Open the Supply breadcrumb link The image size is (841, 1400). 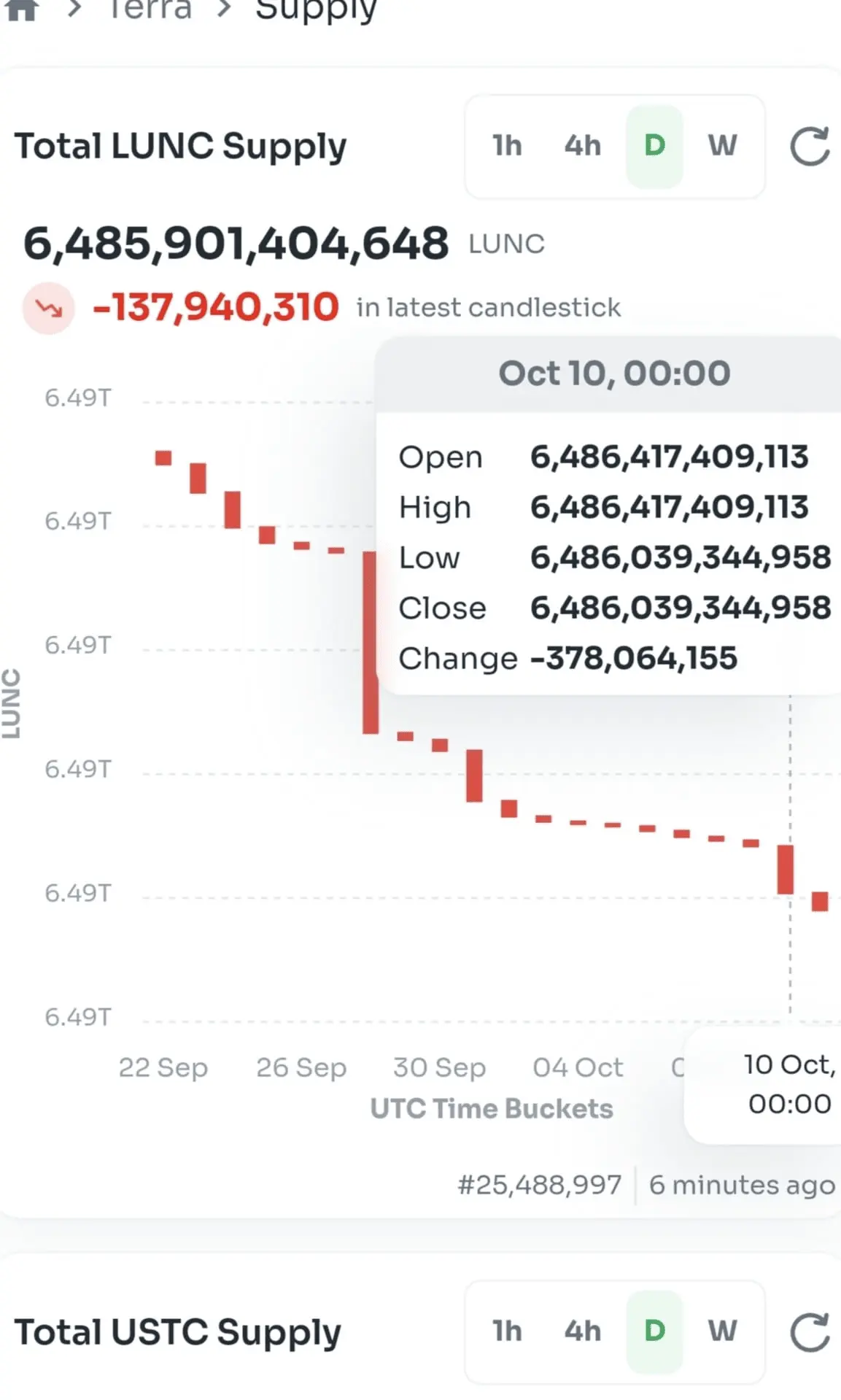click(x=316, y=10)
